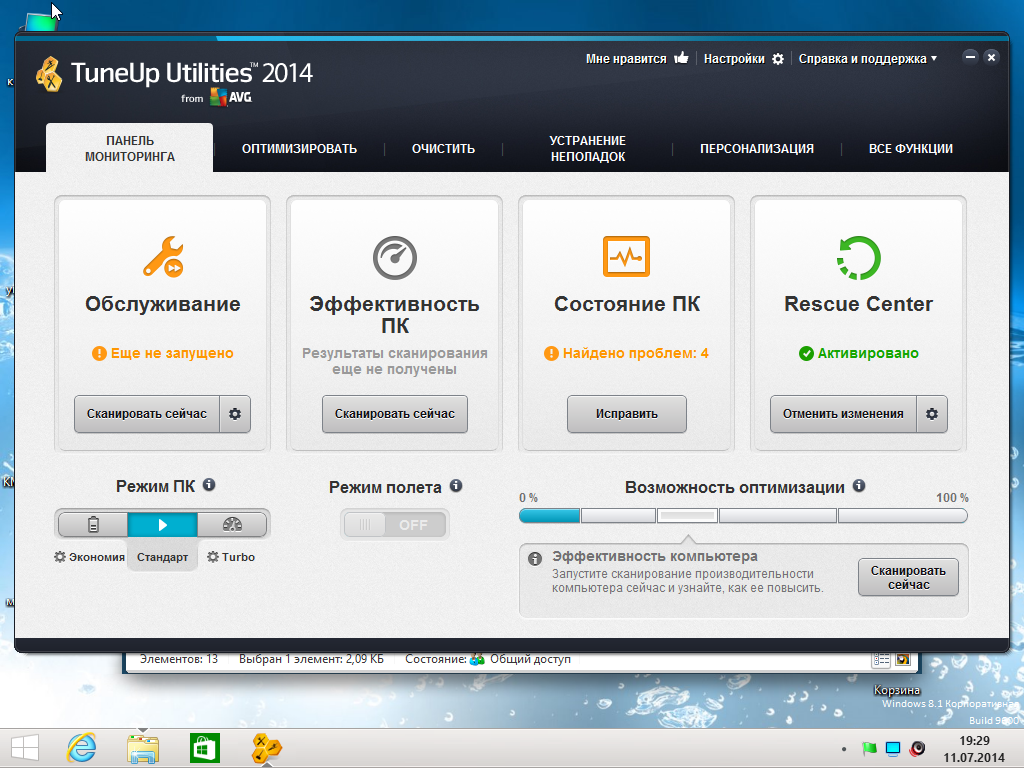This screenshot has height=768, width=1024.
Task: Open Windows Store from taskbar
Action: [x=204, y=748]
